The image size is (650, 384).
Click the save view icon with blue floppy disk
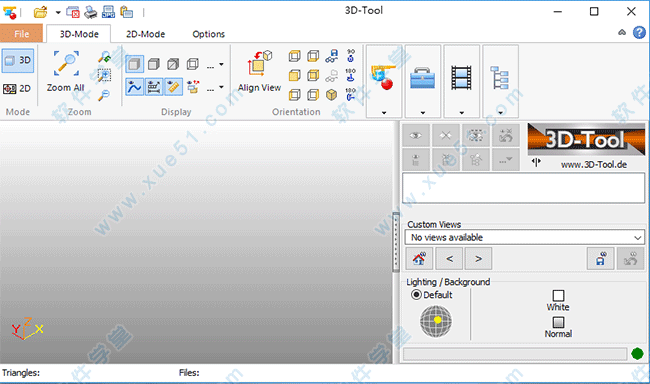point(332,56)
